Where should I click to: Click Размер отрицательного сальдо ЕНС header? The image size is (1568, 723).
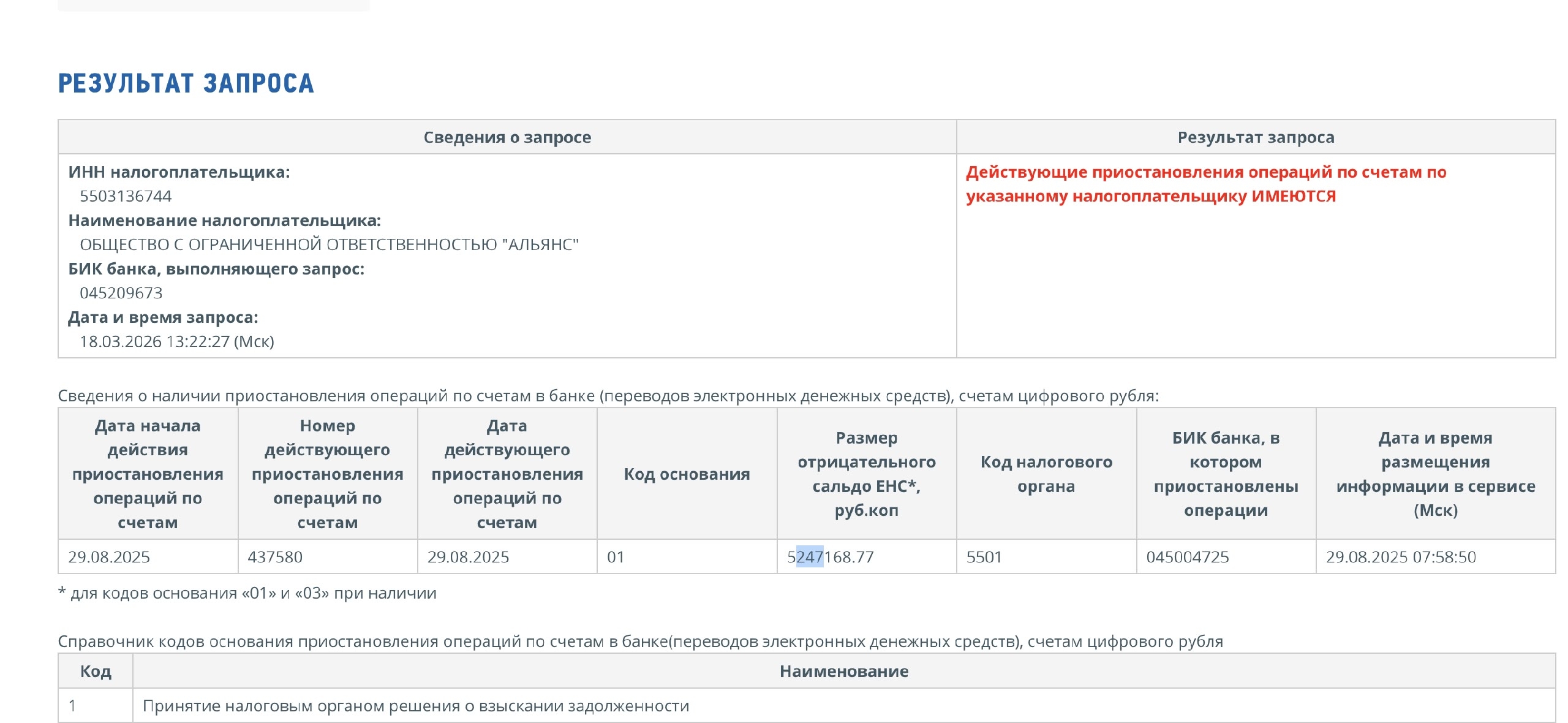point(866,474)
